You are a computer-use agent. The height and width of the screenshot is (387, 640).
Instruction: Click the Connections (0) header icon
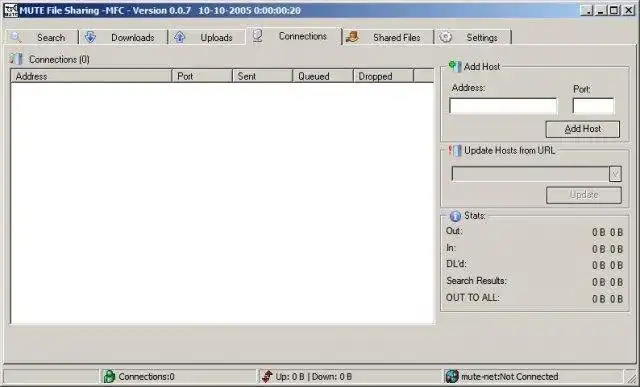[x=16, y=59]
